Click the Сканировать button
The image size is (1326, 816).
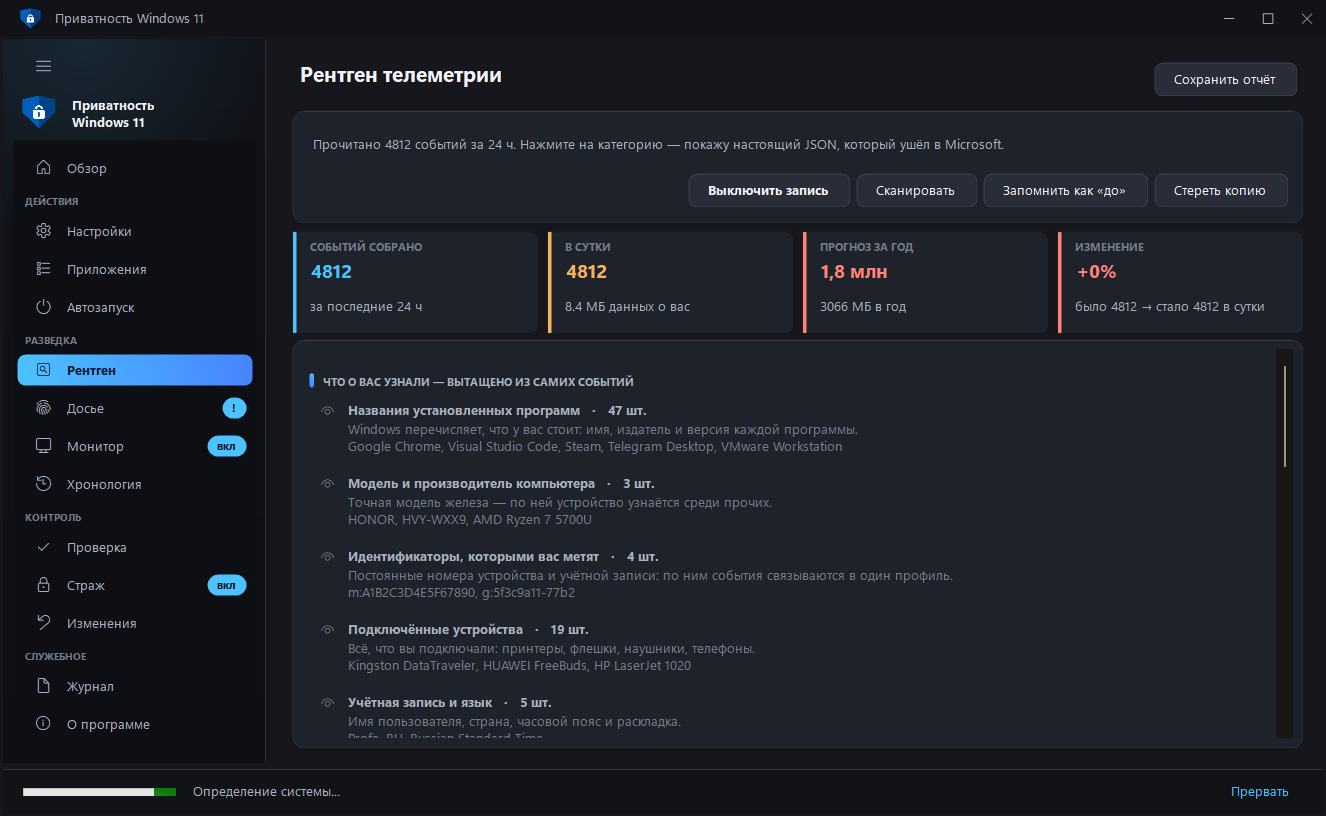tap(916, 190)
